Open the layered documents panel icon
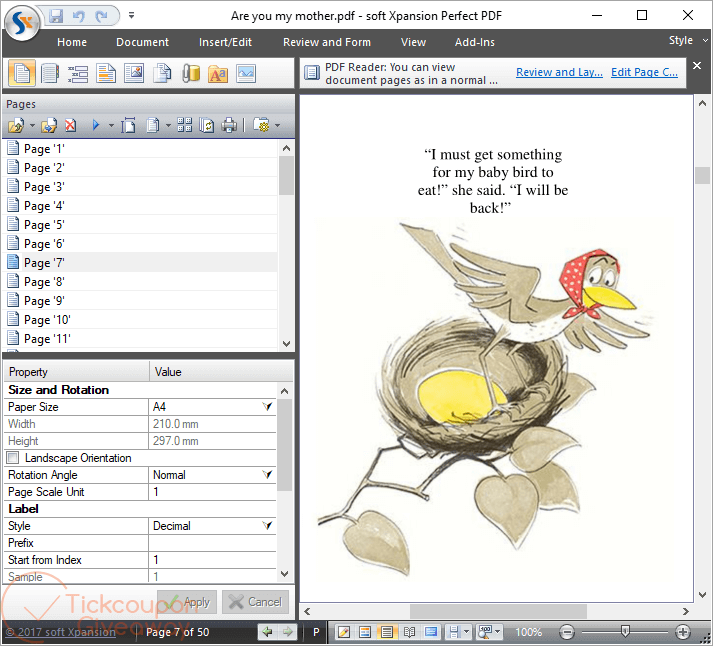This screenshot has width=713, height=646. (161, 73)
